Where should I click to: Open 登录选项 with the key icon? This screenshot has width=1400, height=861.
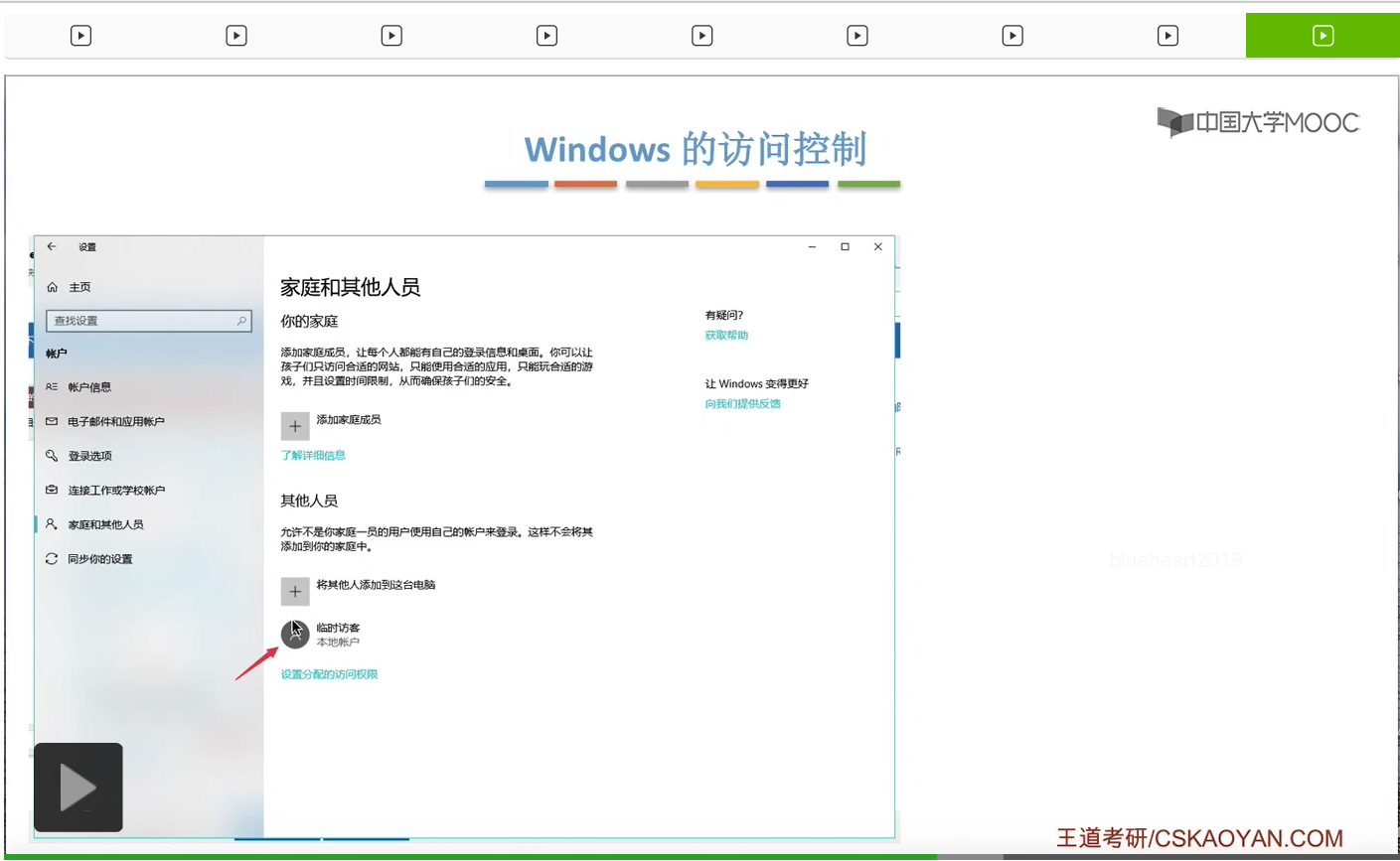click(x=52, y=456)
